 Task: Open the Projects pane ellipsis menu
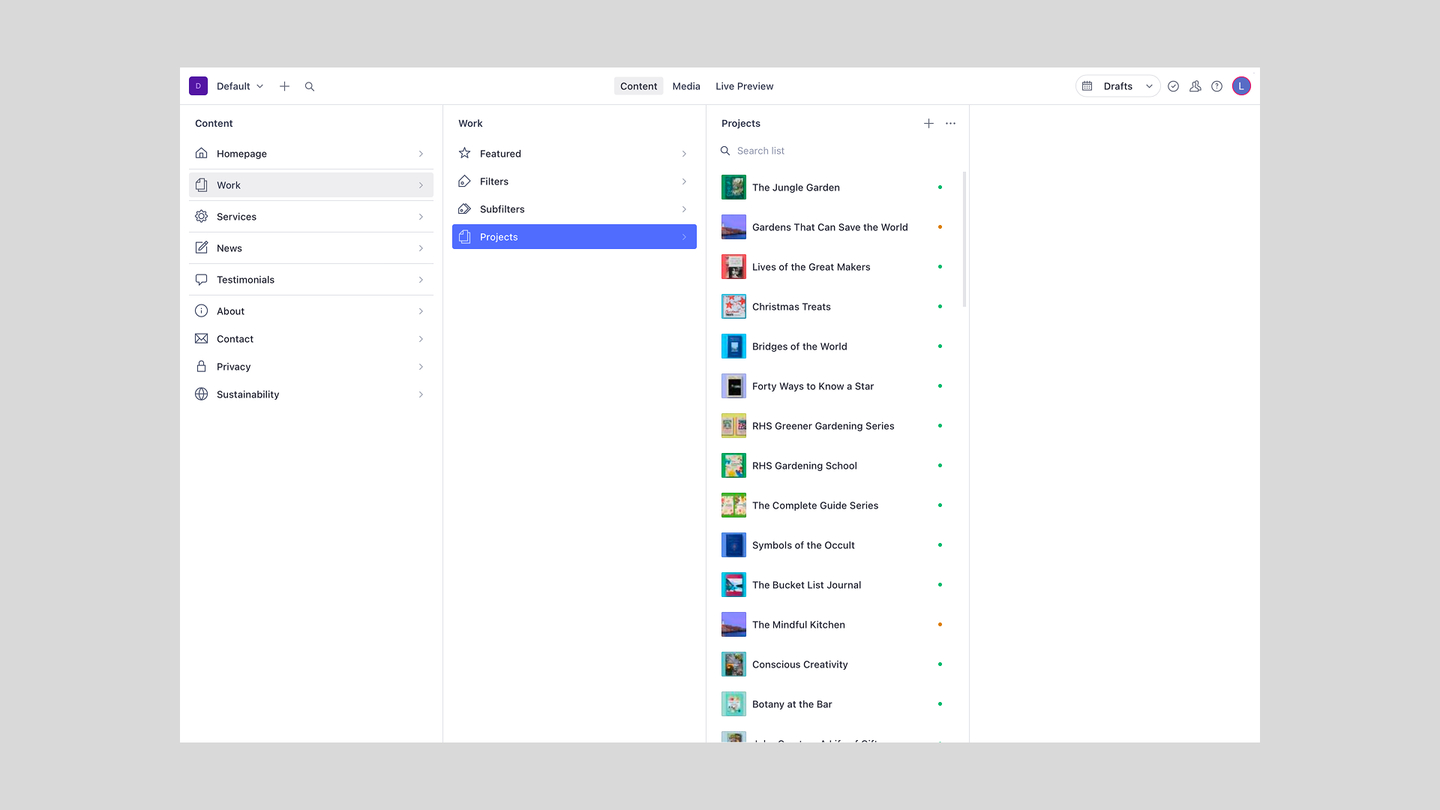click(950, 123)
